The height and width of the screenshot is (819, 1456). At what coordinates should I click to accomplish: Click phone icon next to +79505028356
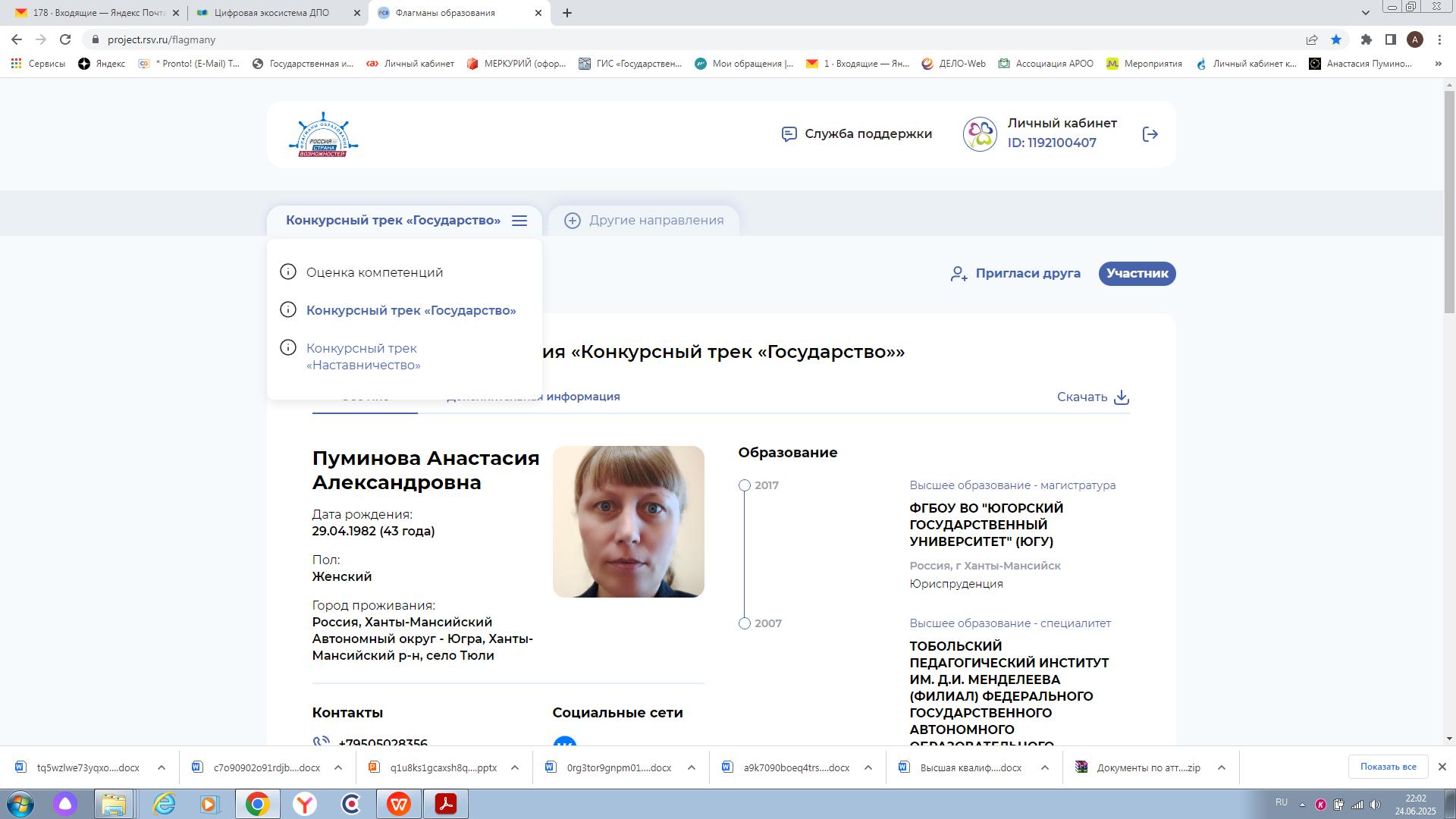pyautogui.click(x=321, y=741)
